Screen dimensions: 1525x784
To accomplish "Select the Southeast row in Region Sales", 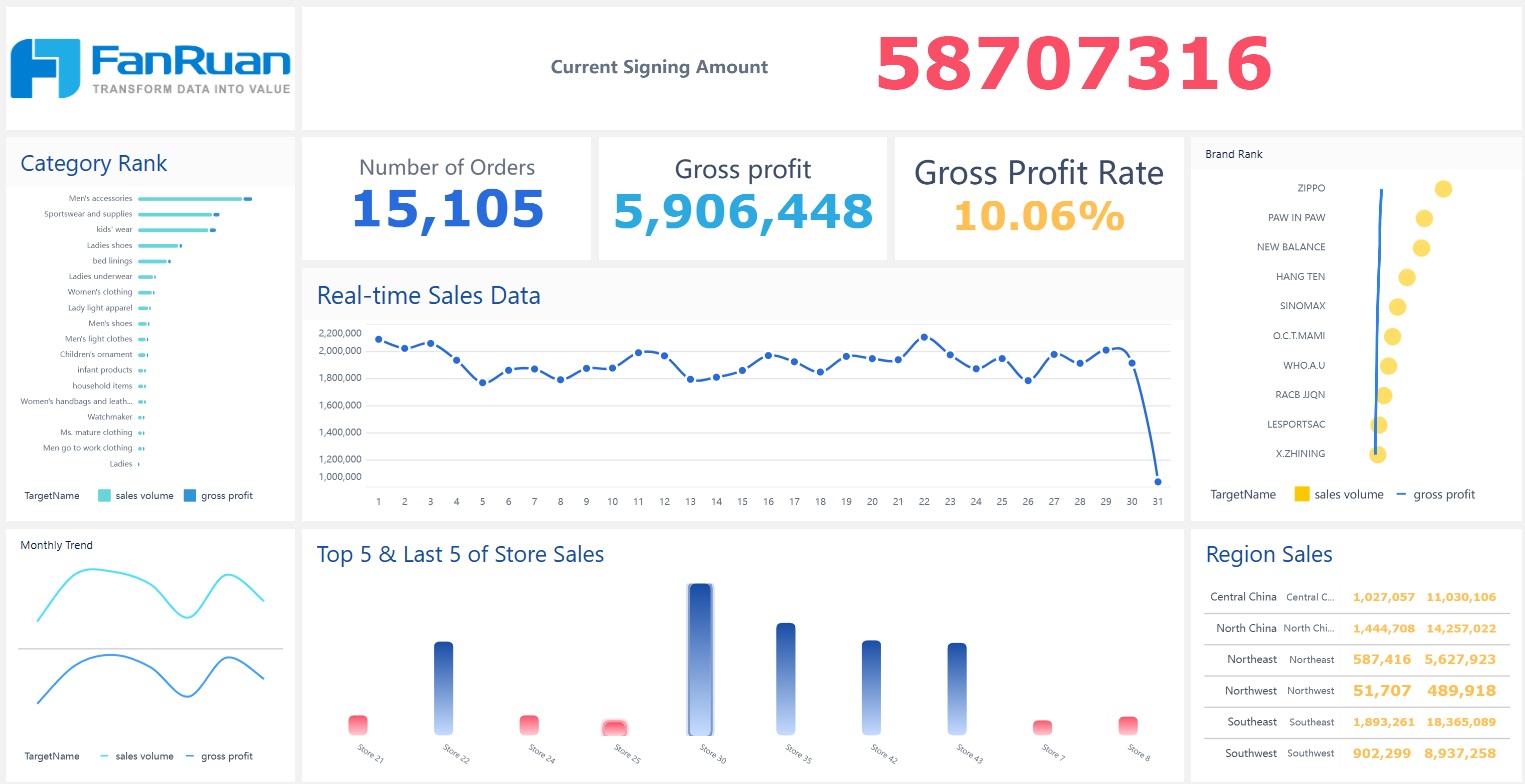I will click(1352, 722).
